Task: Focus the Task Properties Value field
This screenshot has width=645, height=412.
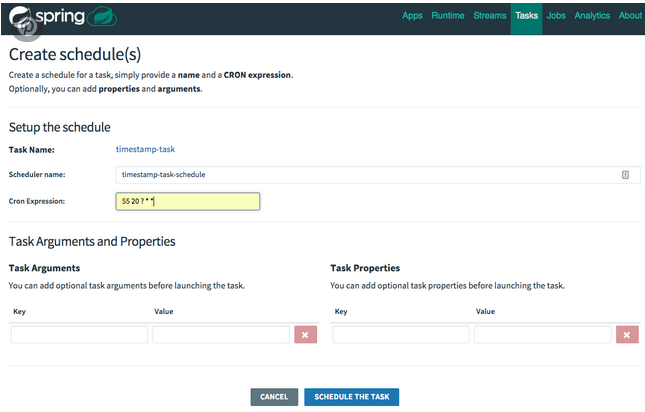Action: click(543, 335)
